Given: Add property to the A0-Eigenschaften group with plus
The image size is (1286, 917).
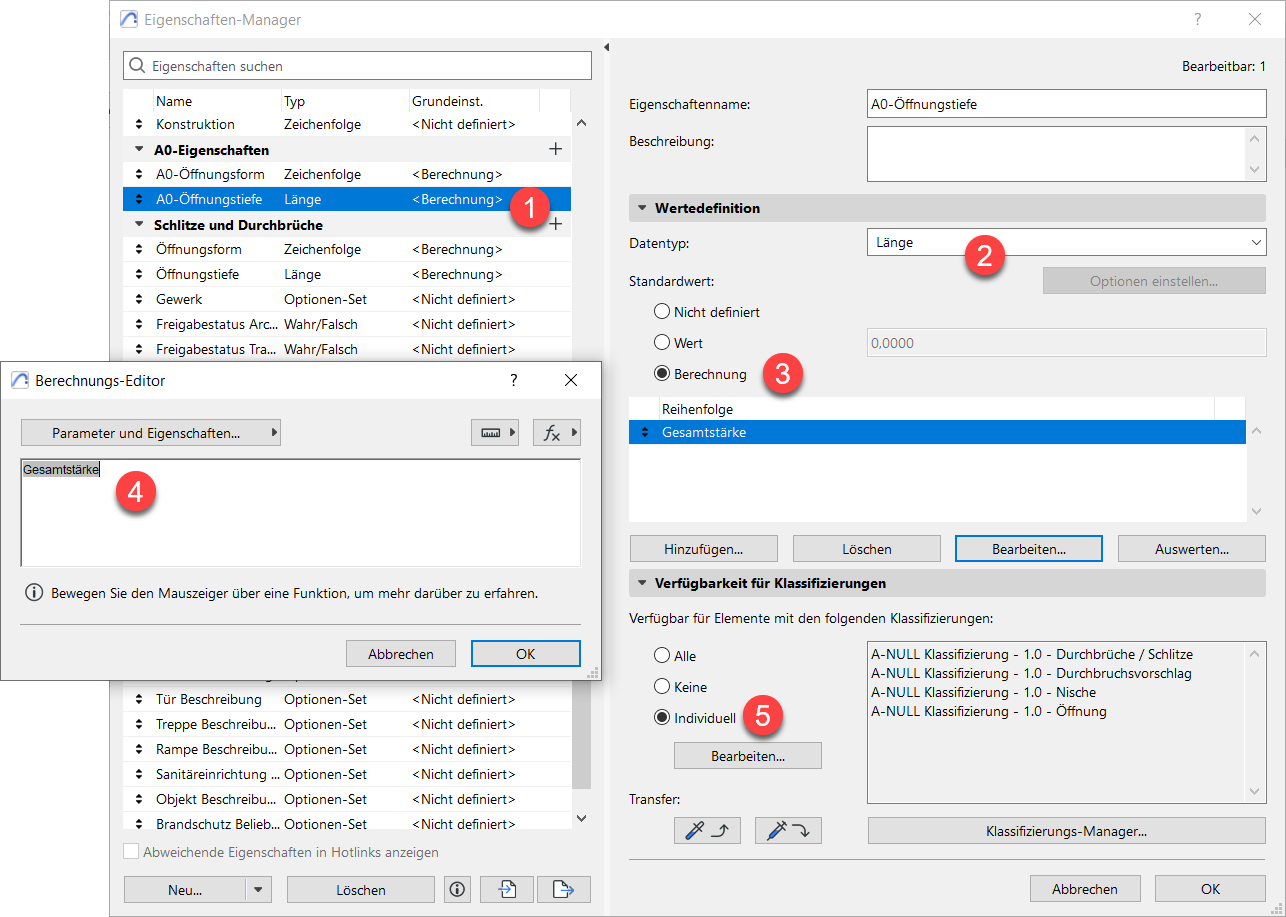Looking at the screenshot, I should pyautogui.click(x=556, y=149).
